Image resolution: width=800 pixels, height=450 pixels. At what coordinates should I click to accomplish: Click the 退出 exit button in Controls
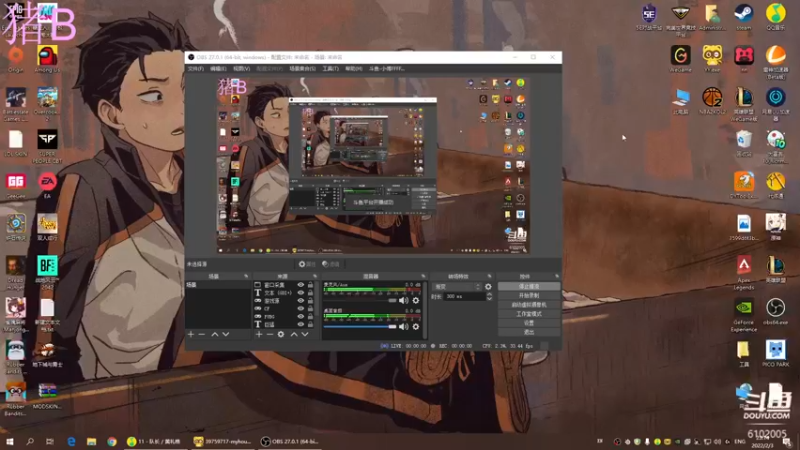(x=529, y=332)
